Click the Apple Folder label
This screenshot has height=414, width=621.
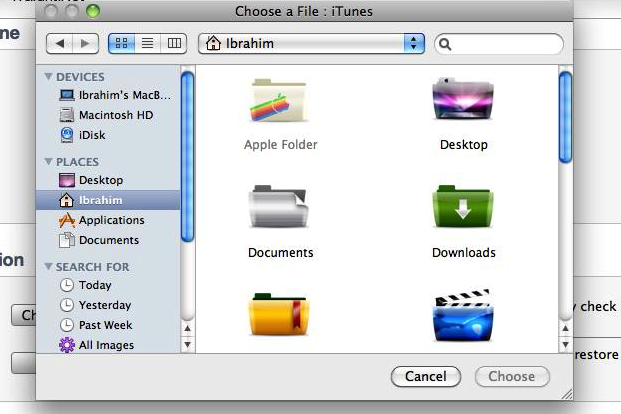(x=280, y=145)
